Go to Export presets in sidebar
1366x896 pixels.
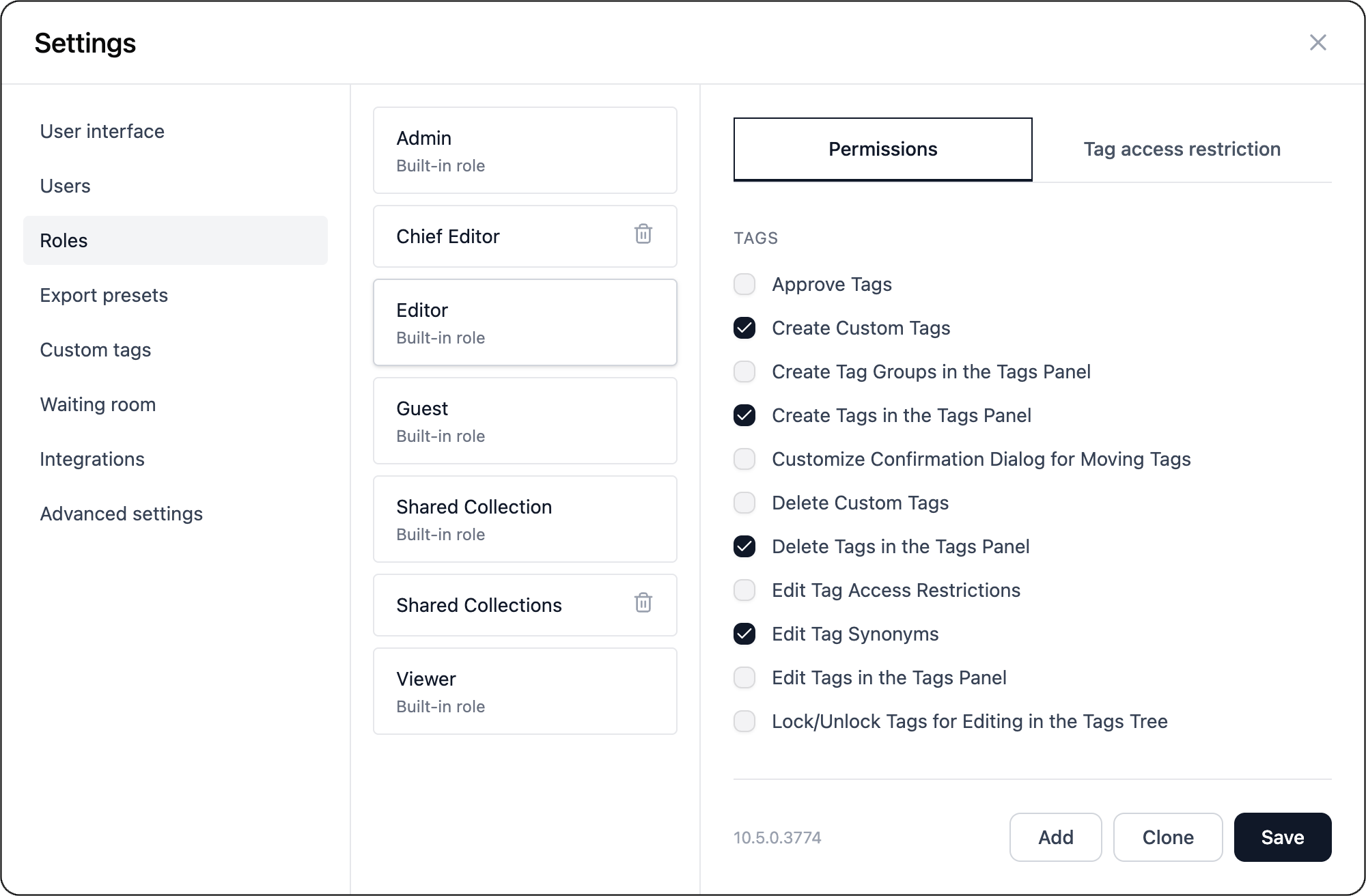[104, 295]
